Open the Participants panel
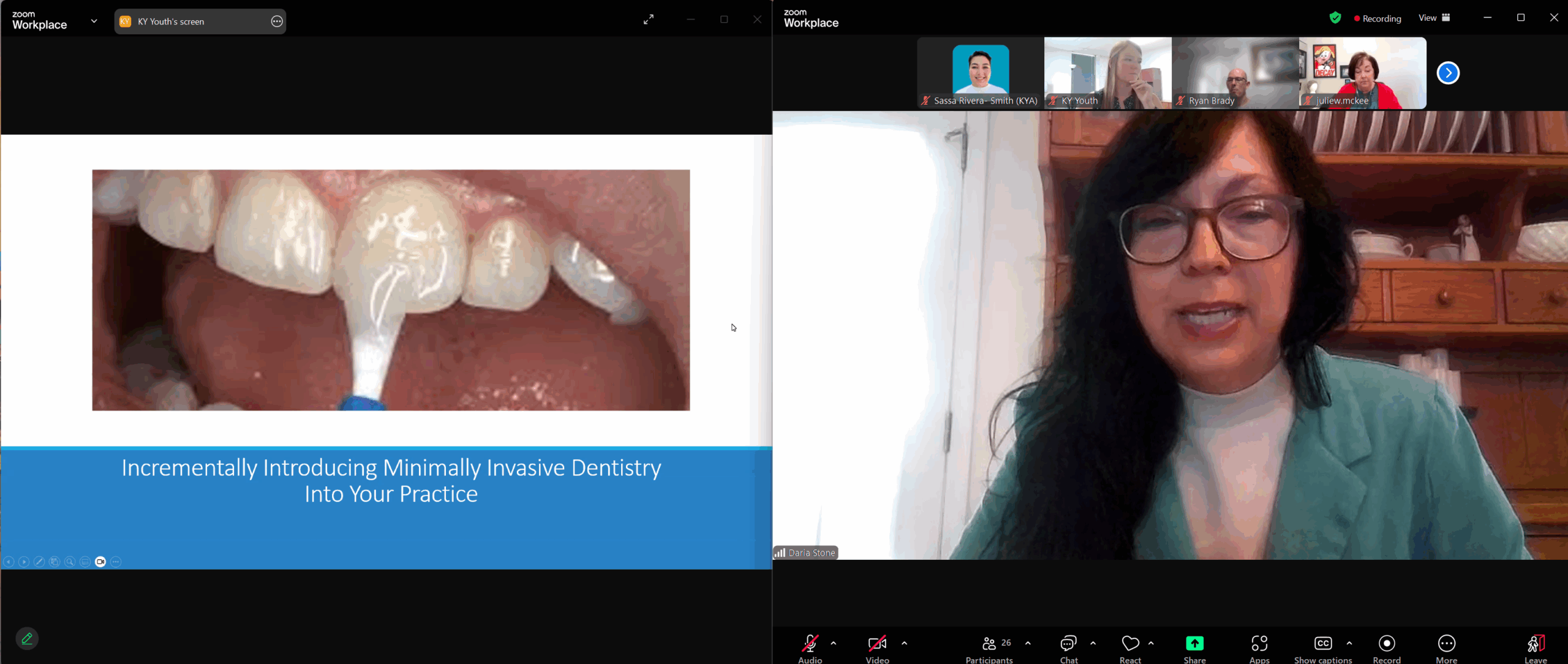Screen dimensions: 1568x664 click(x=989, y=643)
